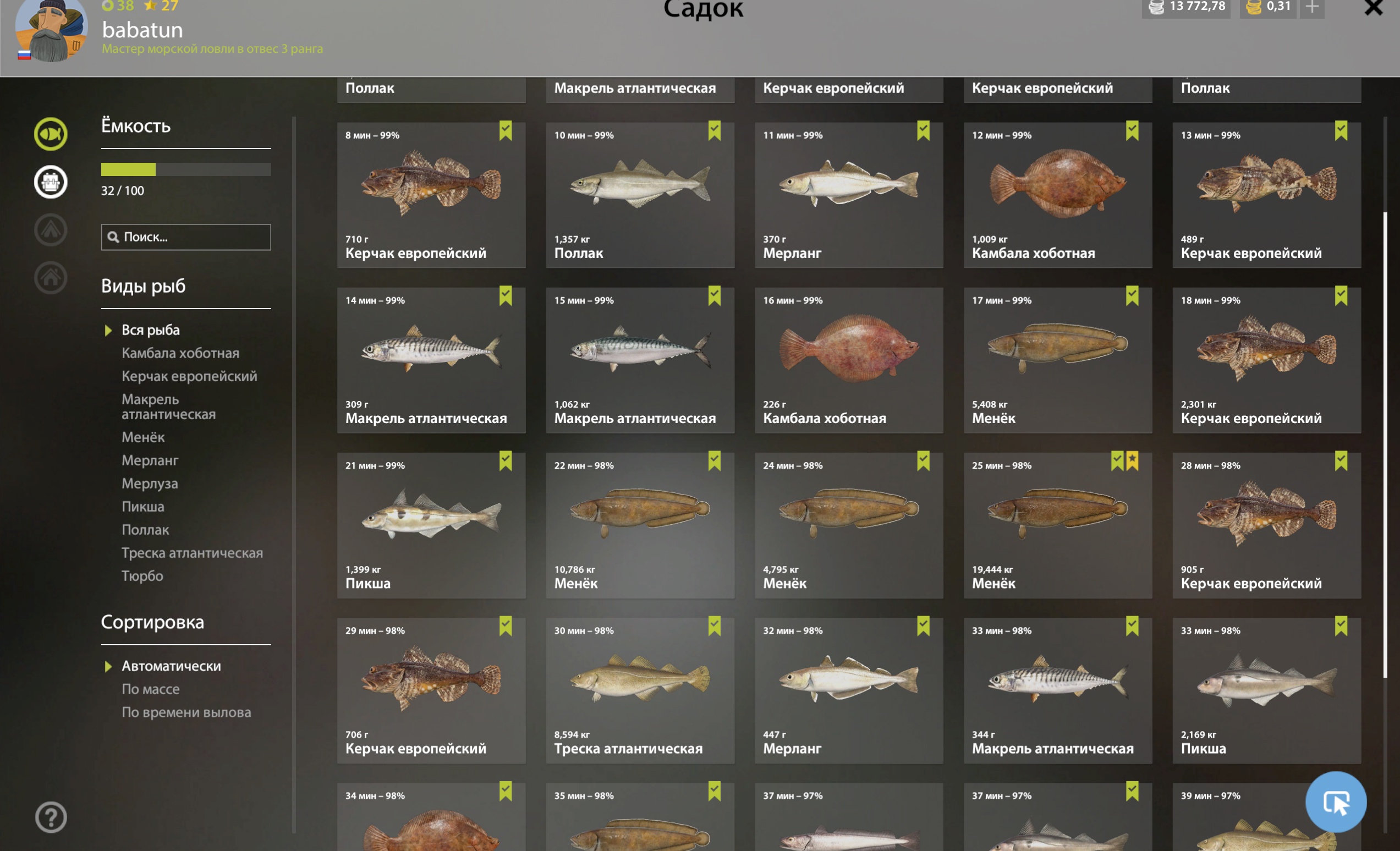Toggle release mark on 370 г Мерланг
The image size is (1400, 851).
coord(923,131)
